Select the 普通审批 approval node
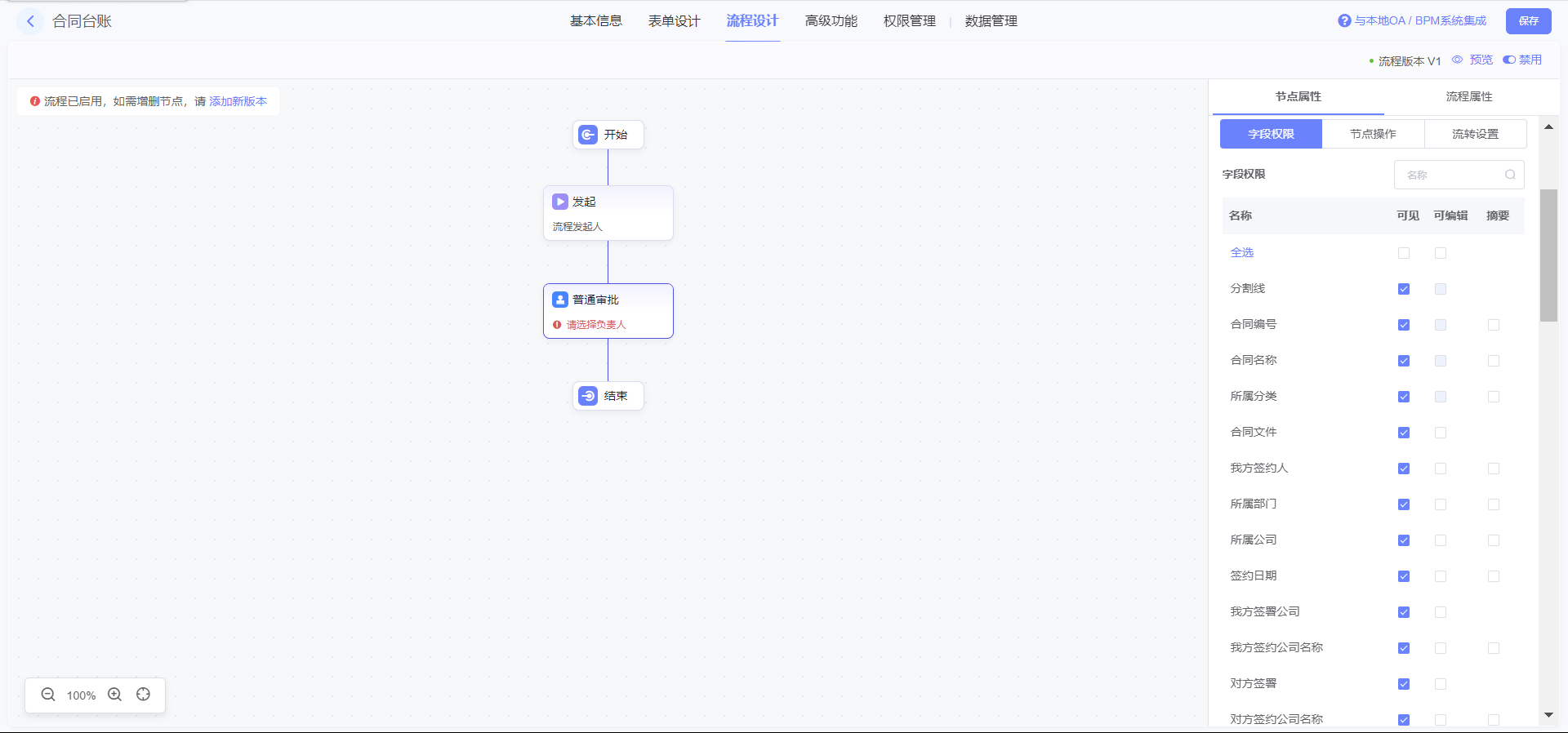The height and width of the screenshot is (733, 1568). click(x=608, y=310)
